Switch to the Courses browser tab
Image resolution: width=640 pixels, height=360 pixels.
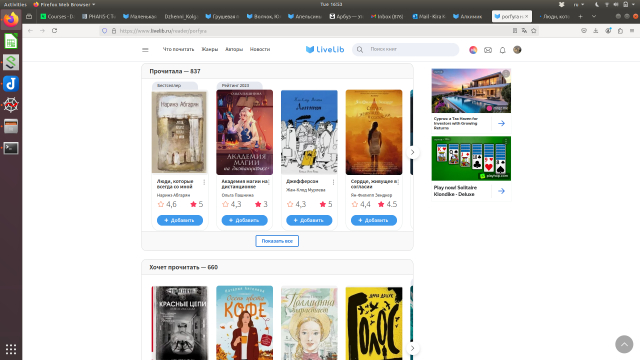(57, 16)
